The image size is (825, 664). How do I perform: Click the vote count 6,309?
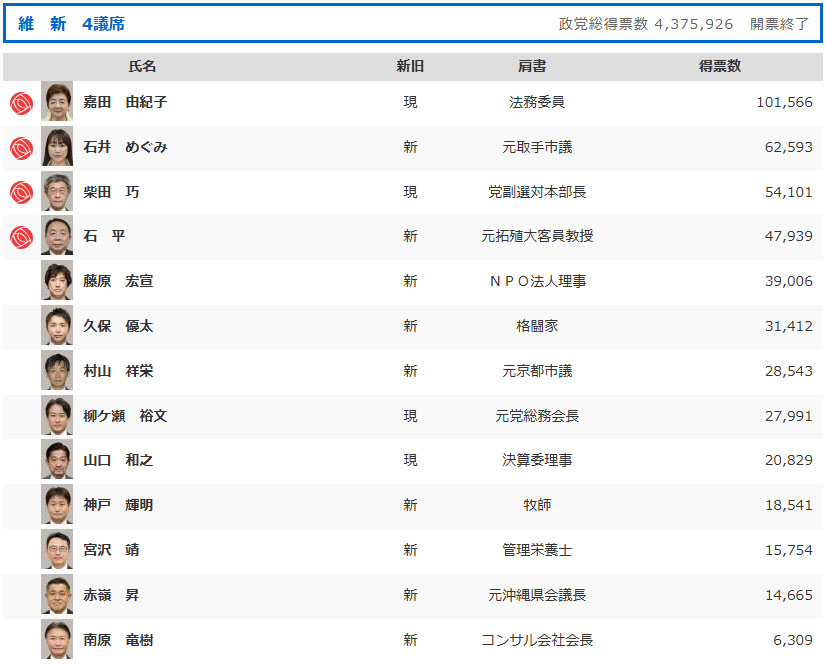pyautogui.click(x=793, y=640)
